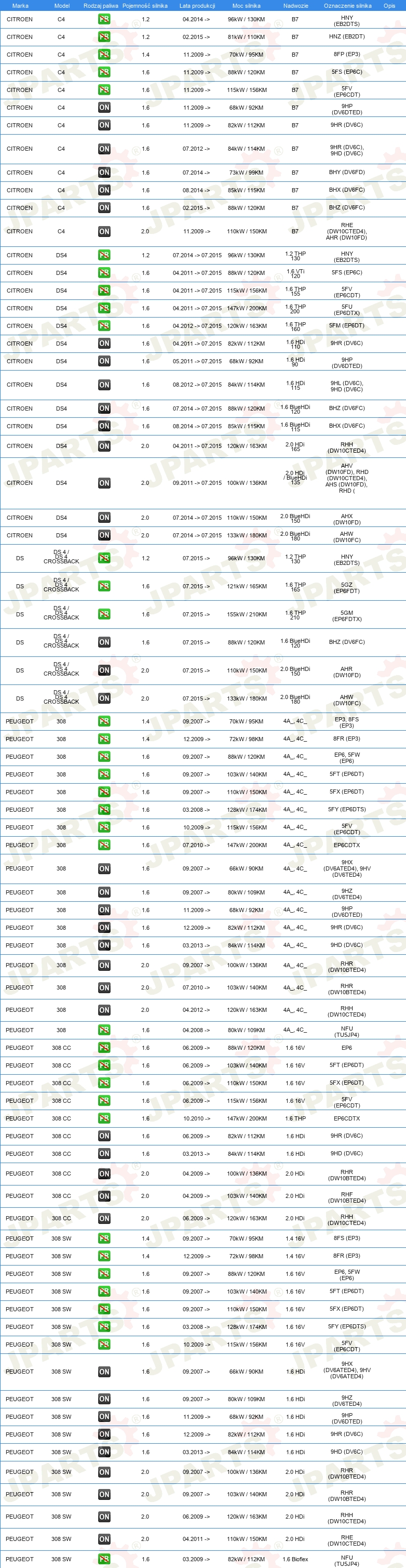
Task: Click petrol icon in DS4 5FM (EP6DT) row
Action: [104, 326]
